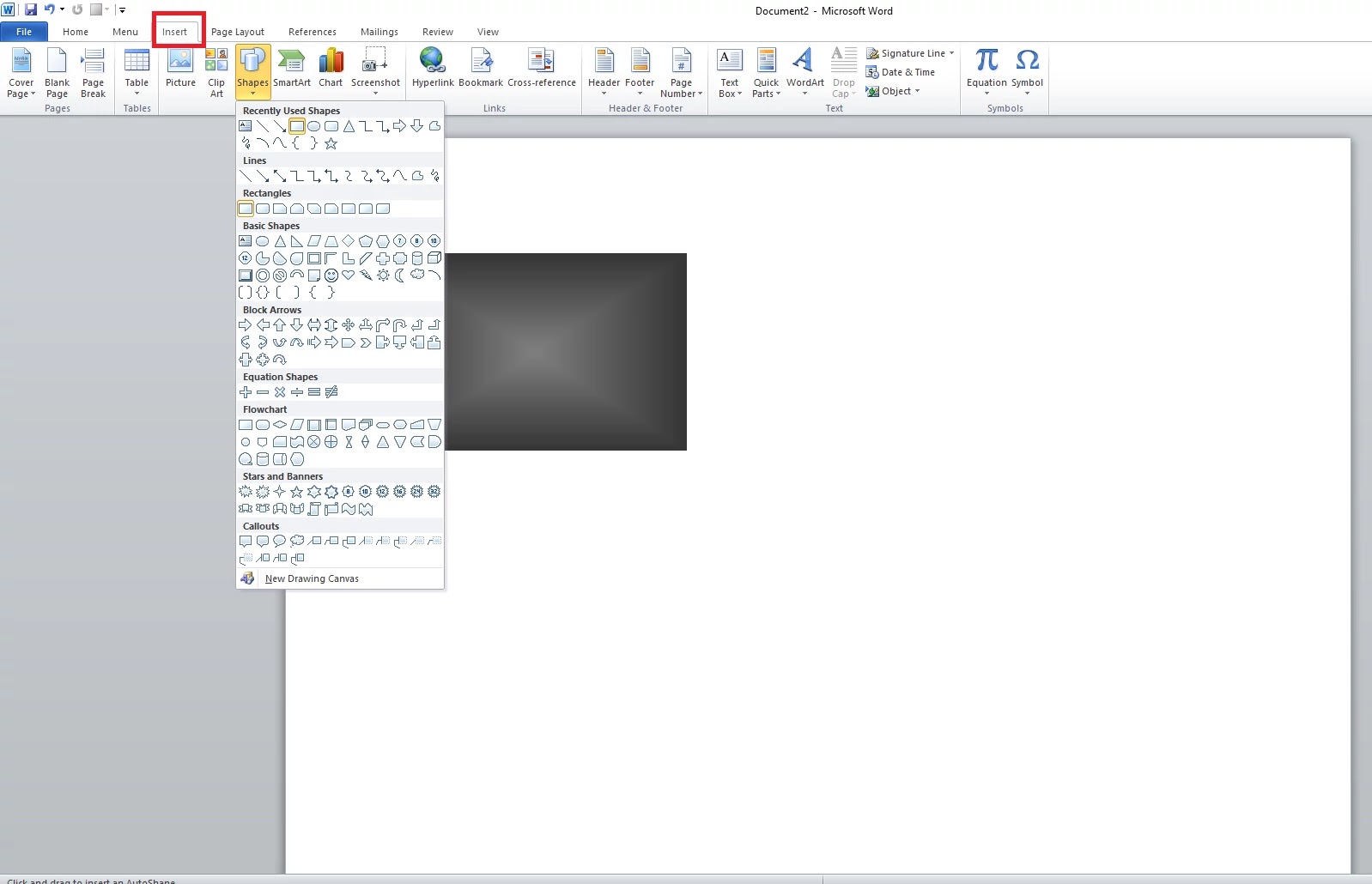Pick the Freeform shape under Lines

[x=417, y=176]
